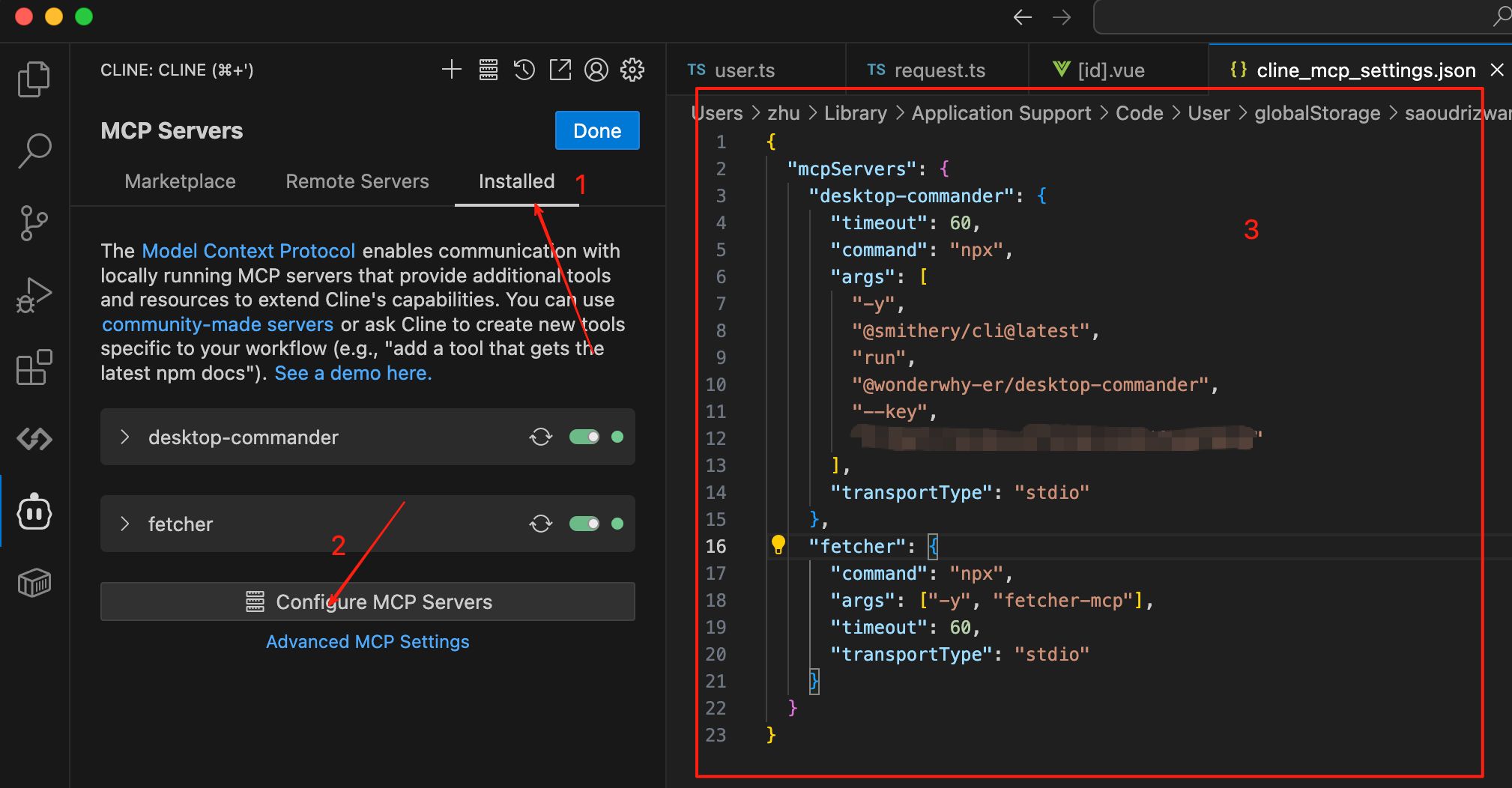Select the Installed tab
The height and width of the screenshot is (788, 1512).
pyautogui.click(x=517, y=181)
